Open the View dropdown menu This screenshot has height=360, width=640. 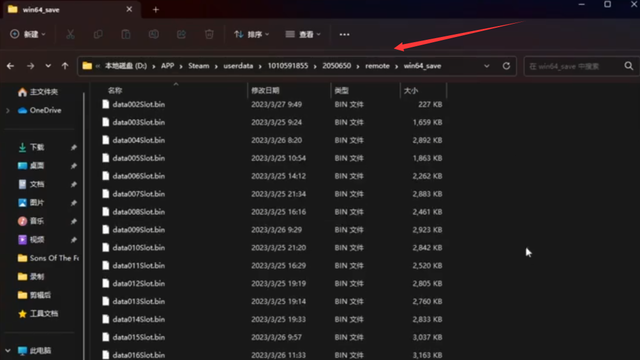point(303,34)
